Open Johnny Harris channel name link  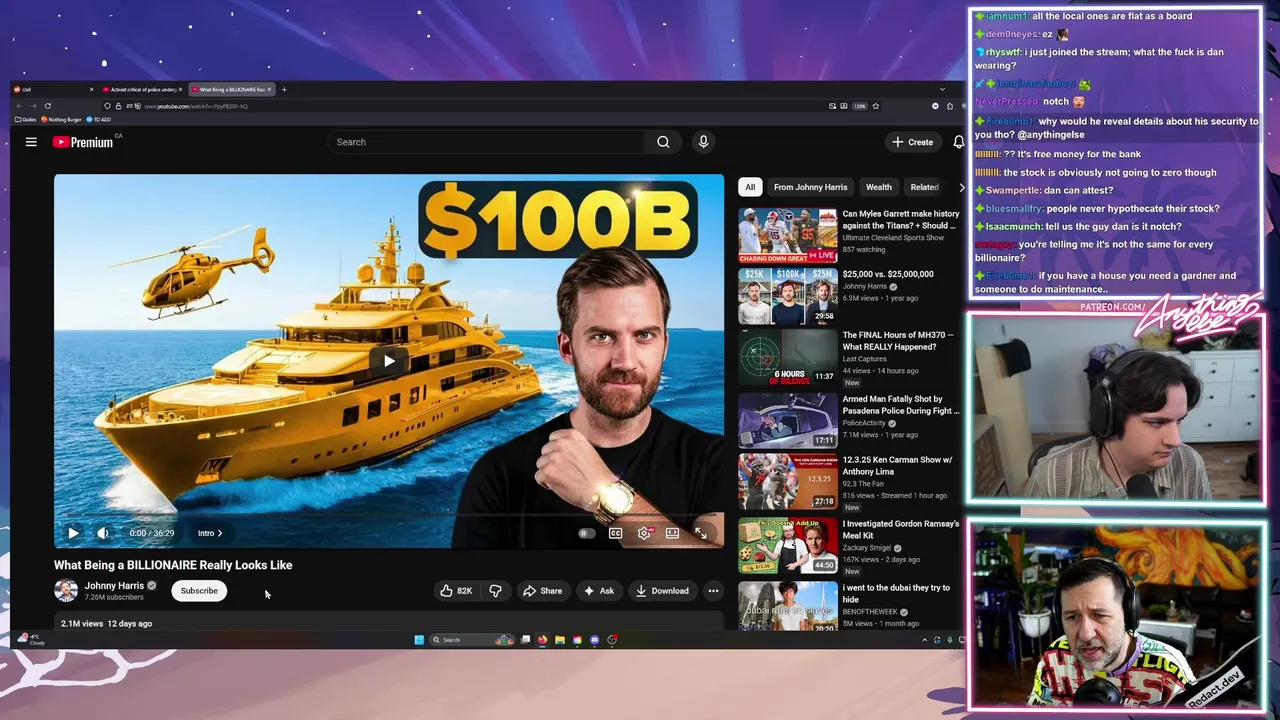point(114,586)
